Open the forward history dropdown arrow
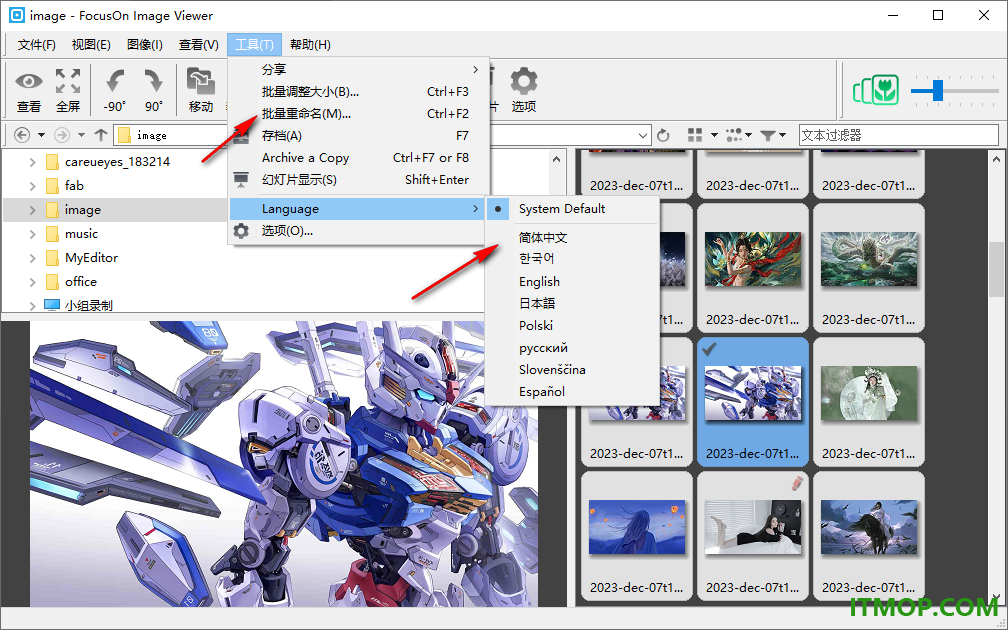Image resolution: width=1008 pixels, height=630 pixels. click(x=81, y=135)
